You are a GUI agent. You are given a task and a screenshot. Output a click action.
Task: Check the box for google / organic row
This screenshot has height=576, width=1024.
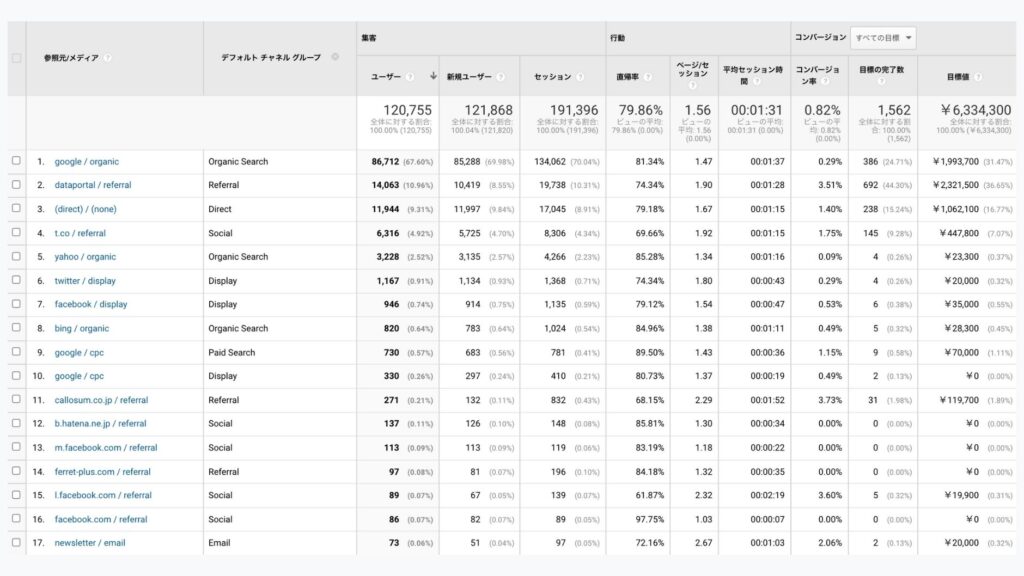click(16, 161)
